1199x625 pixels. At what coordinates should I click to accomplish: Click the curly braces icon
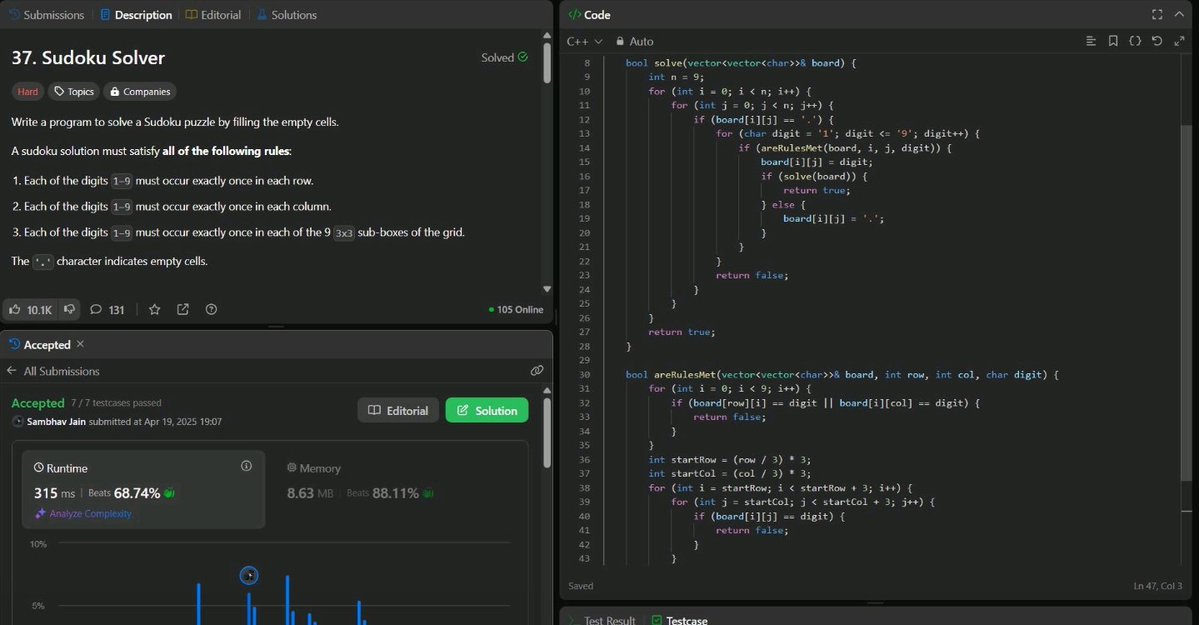pos(1136,41)
